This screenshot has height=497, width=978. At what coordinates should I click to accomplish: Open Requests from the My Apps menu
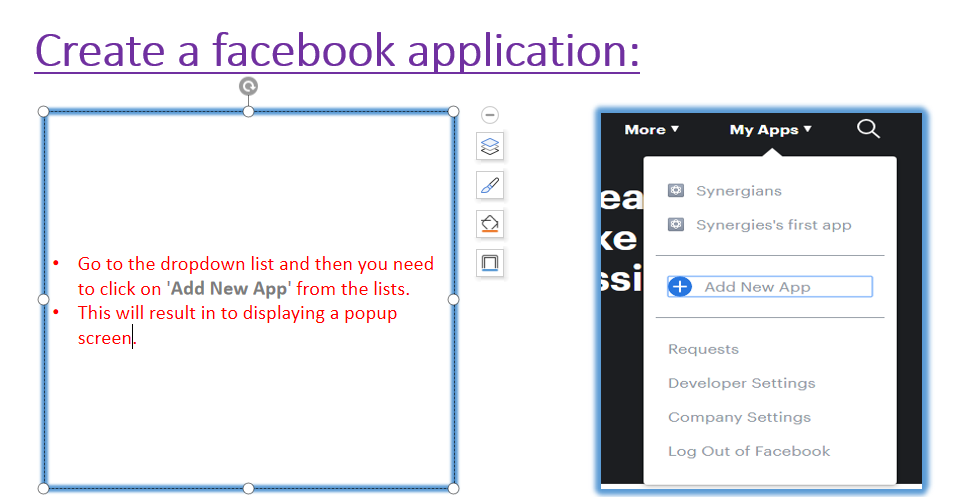pos(703,349)
